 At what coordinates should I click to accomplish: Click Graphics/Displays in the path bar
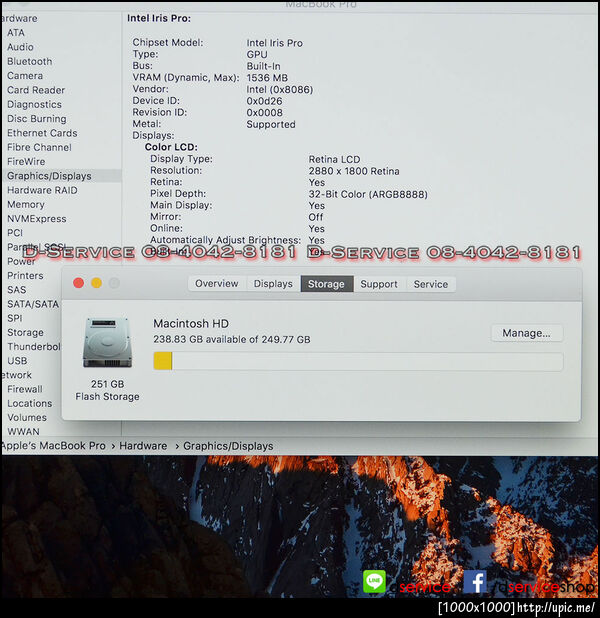click(x=228, y=446)
